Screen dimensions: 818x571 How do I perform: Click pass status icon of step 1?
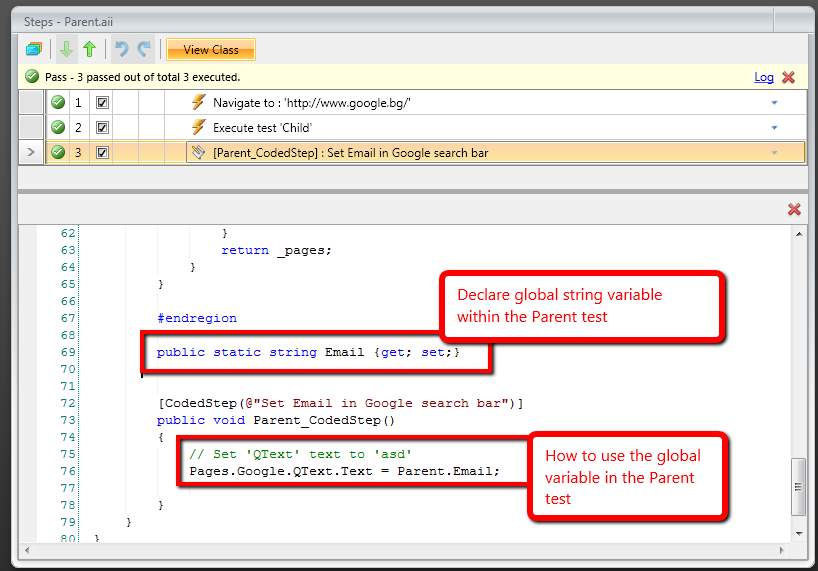[58, 102]
